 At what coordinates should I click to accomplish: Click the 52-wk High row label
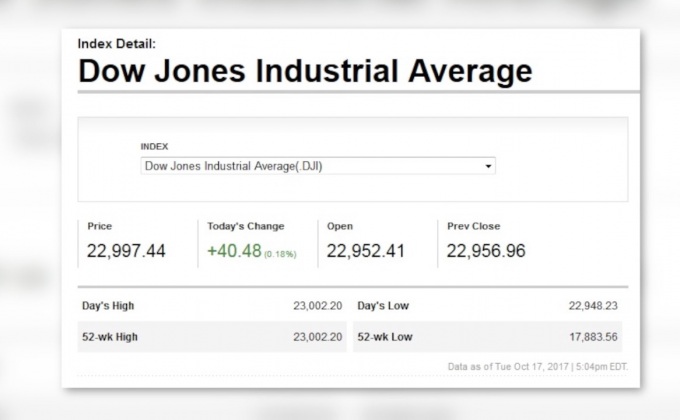point(110,337)
